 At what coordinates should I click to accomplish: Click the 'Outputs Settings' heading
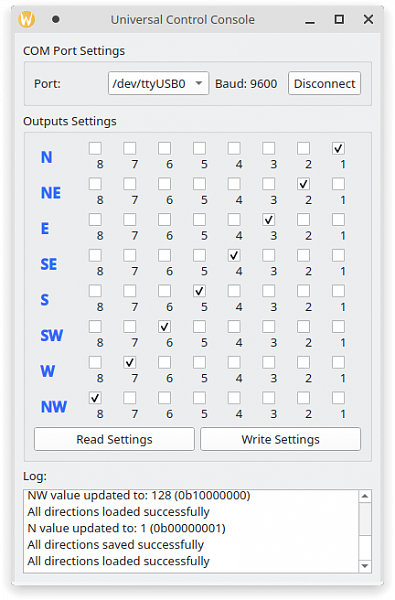[x=70, y=121]
